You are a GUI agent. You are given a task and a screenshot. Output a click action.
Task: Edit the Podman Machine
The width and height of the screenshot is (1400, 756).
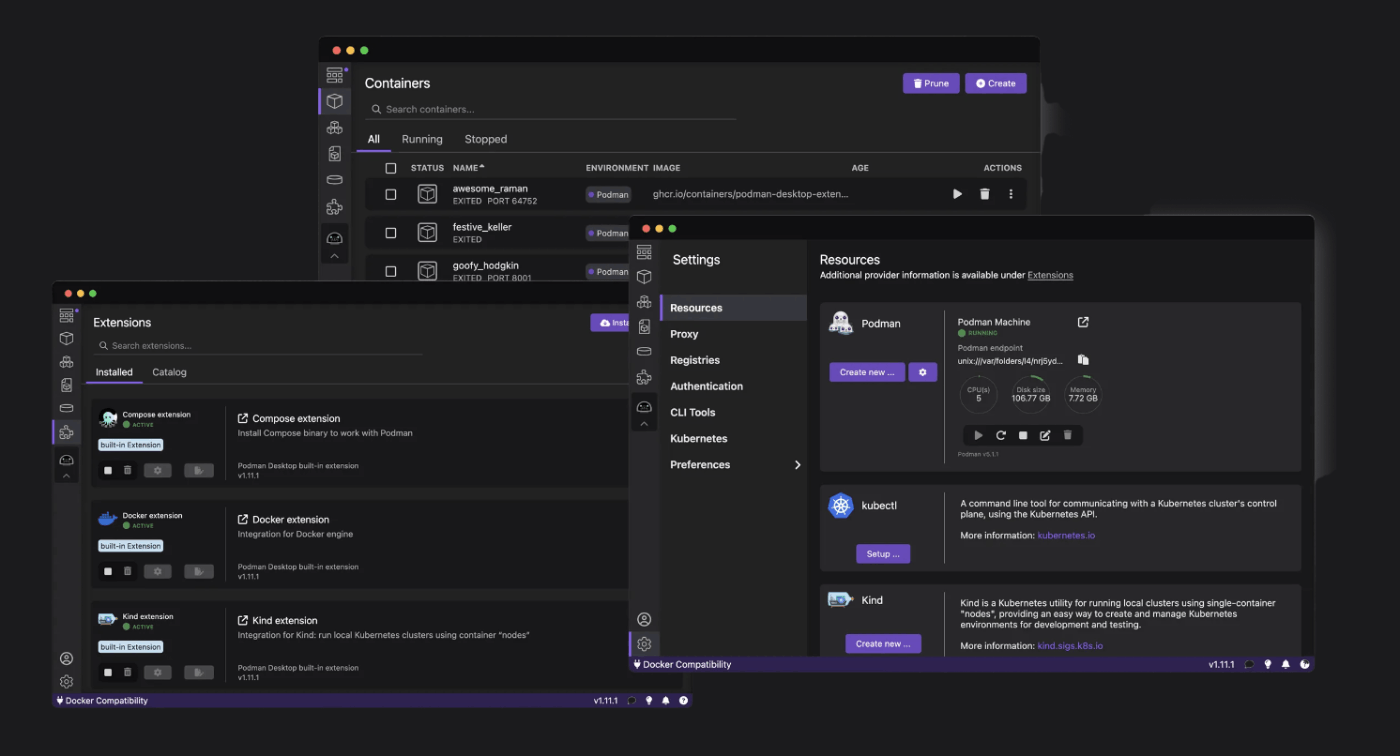click(1045, 435)
